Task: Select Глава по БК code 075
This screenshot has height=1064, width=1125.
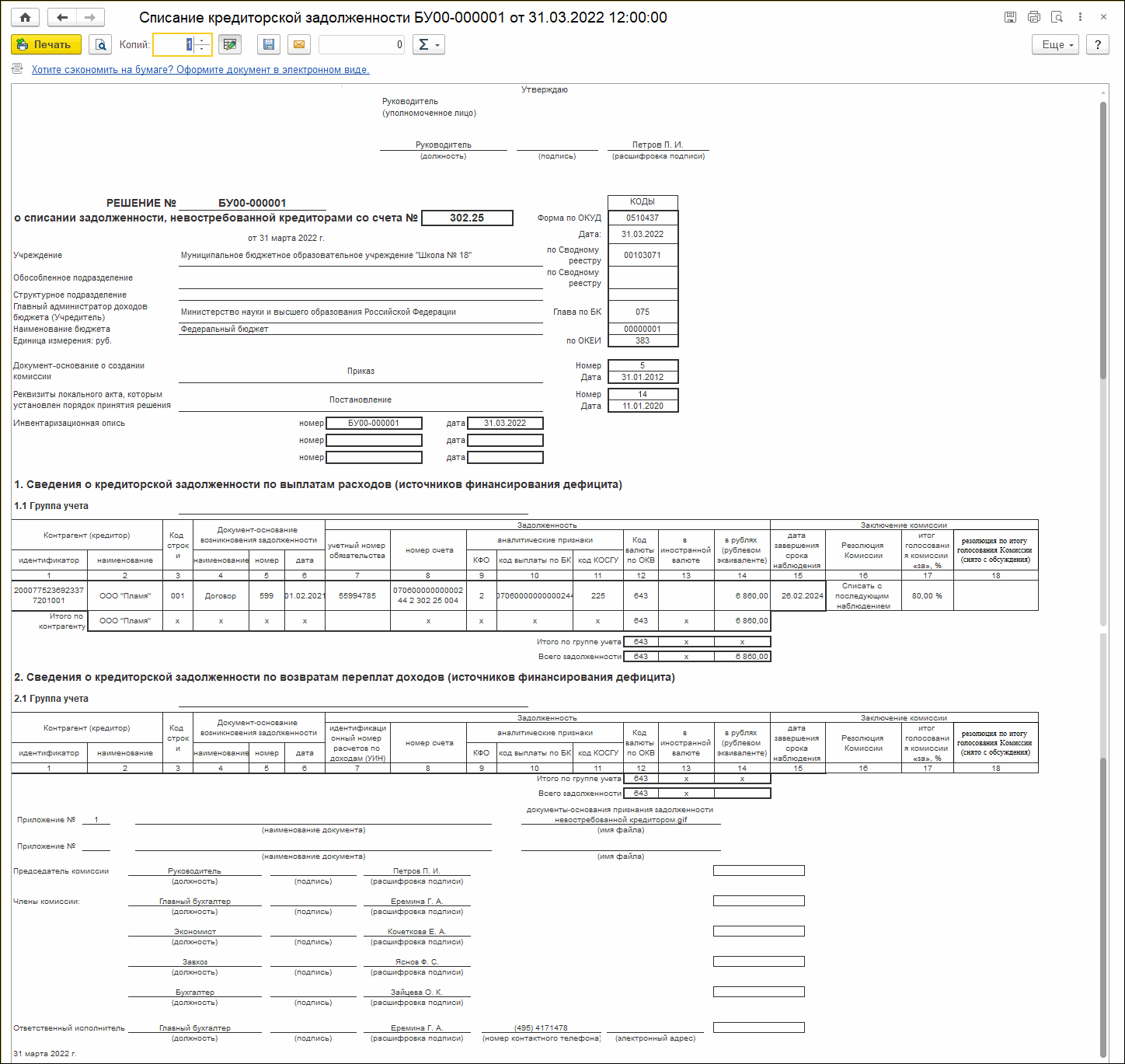Action: tap(643, 312)
